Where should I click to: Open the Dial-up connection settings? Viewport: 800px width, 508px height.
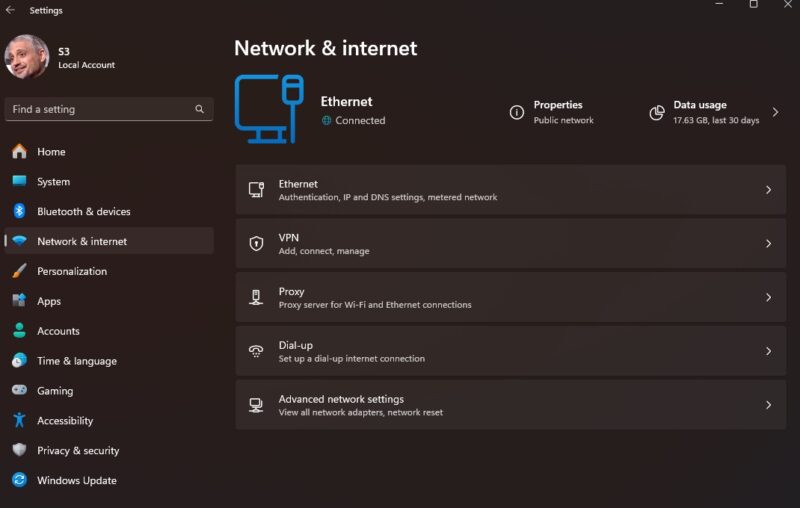pos(510,351)
